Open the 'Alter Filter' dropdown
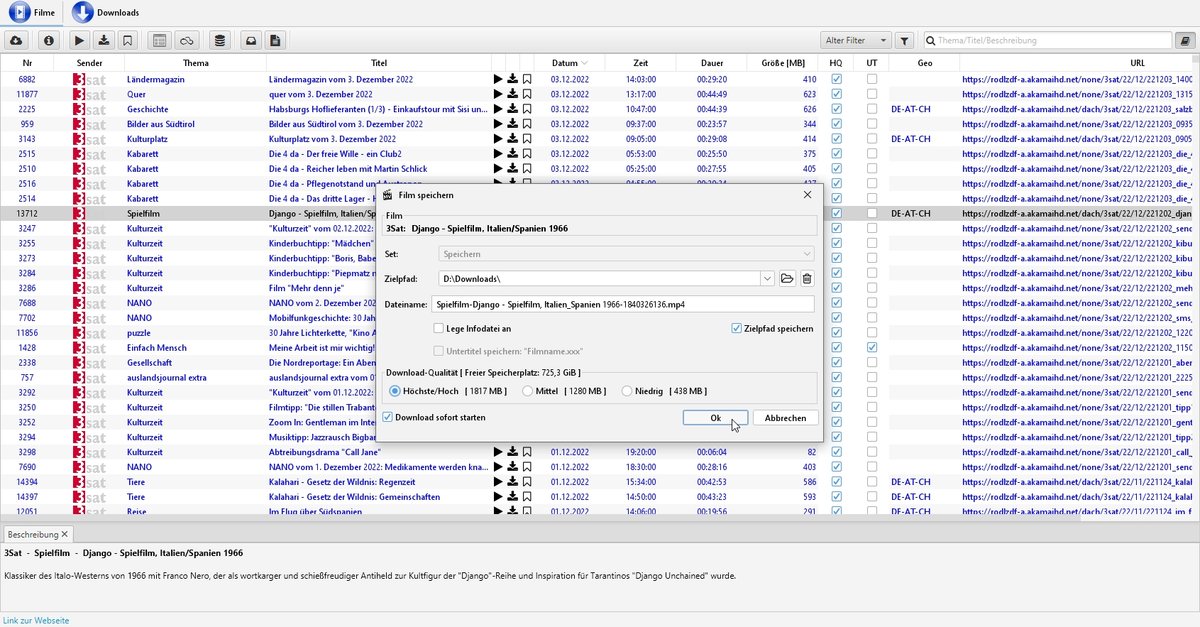The width and height of the screenshot is (1200, 627). (856, 41)
